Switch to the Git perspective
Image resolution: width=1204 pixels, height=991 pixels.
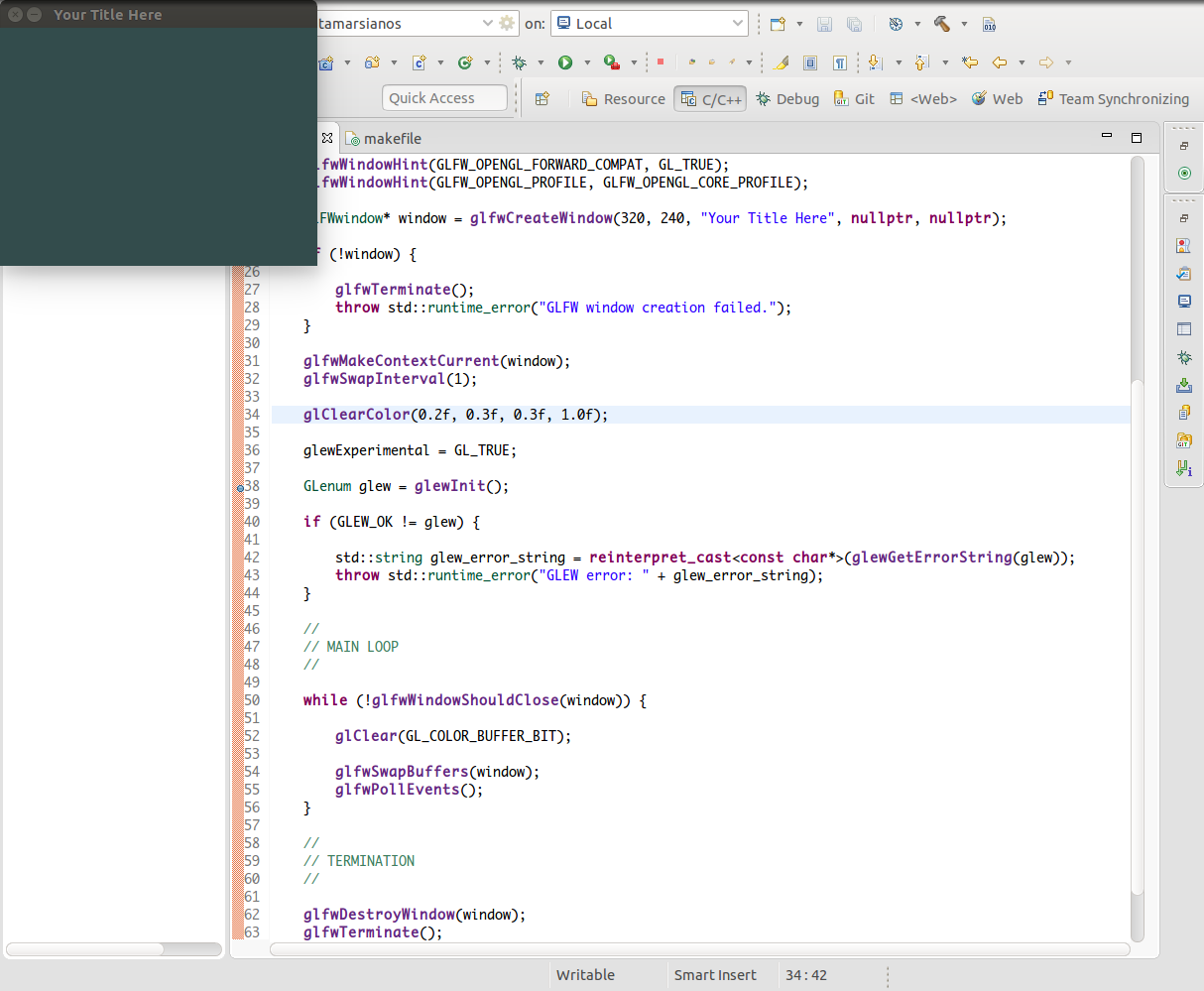pyautogui.click(x=854, y=99)
